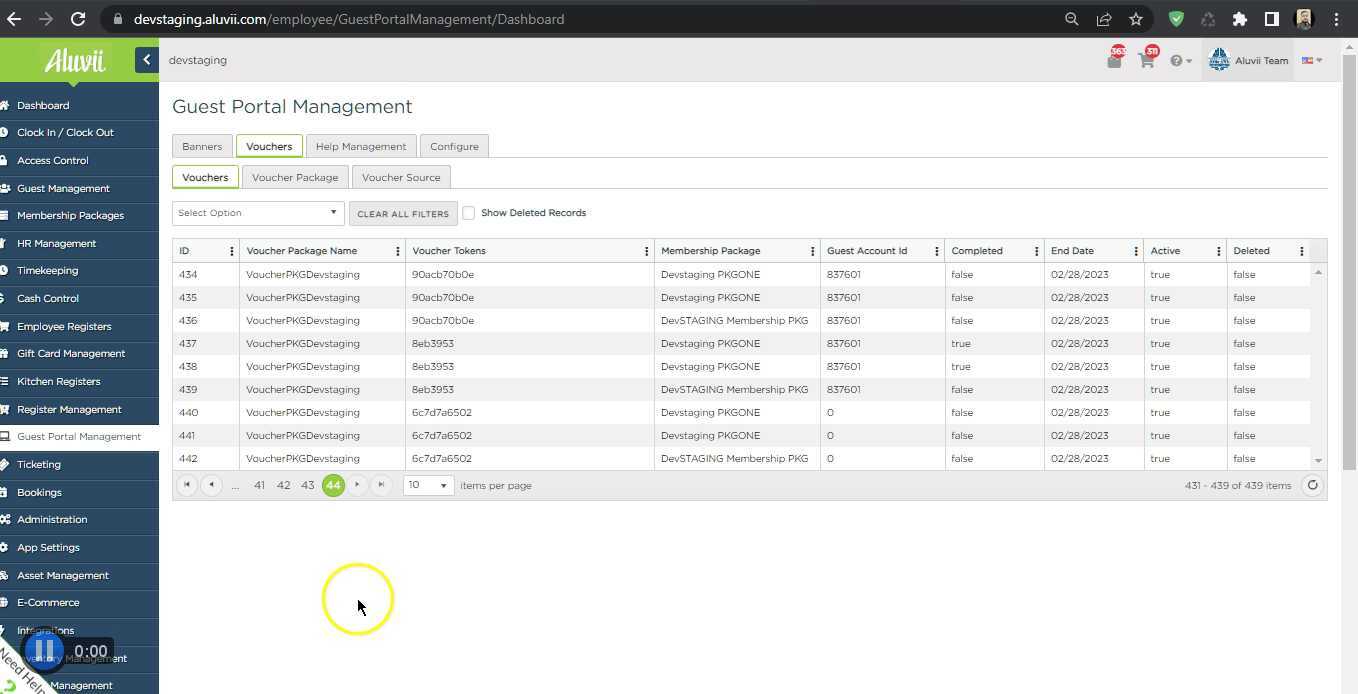Go to the previous page arrow
This screenshot has width=1358, height=694.
pyautogui.click(x=211, y=485)
